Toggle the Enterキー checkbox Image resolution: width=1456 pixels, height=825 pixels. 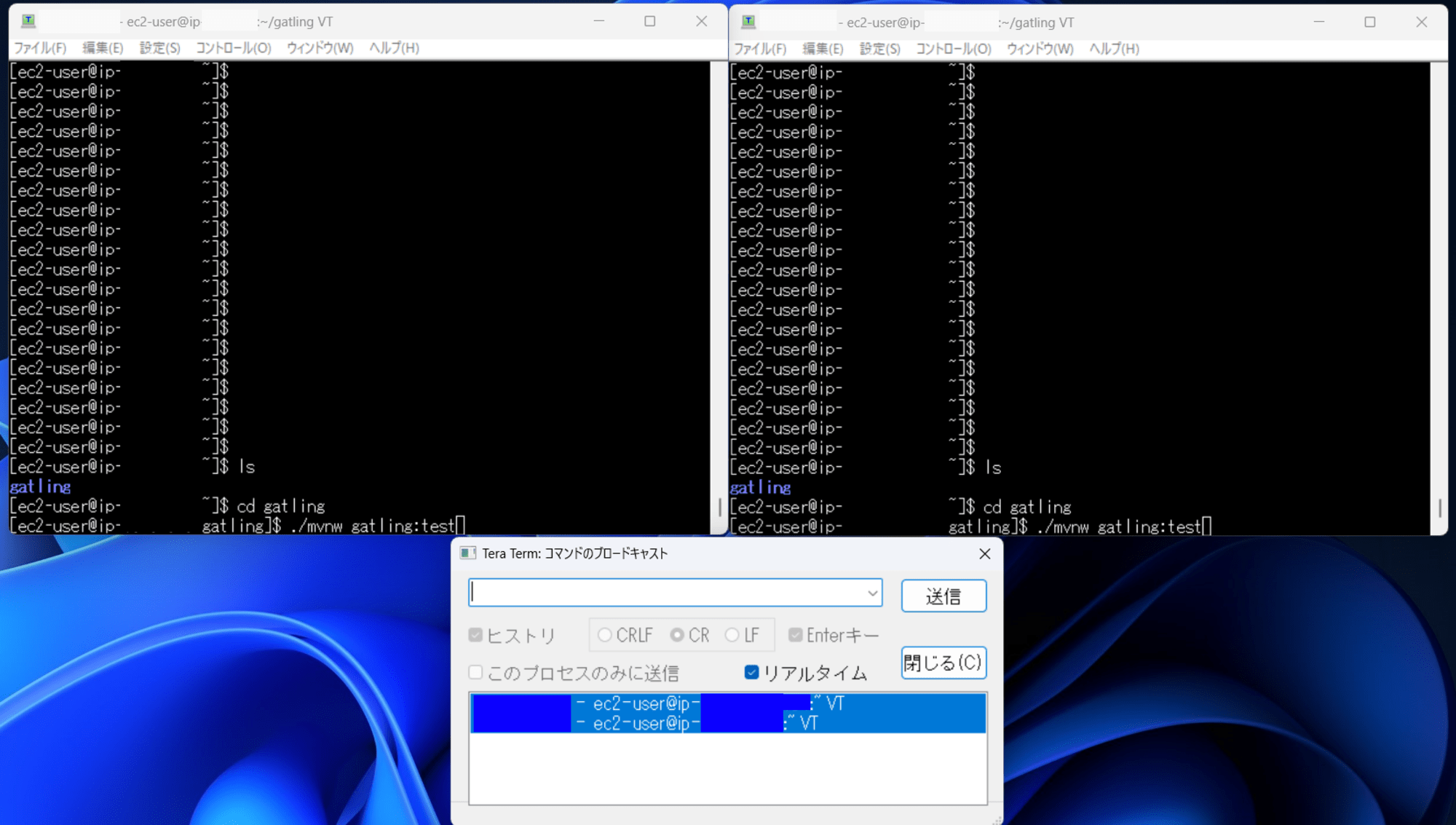pos(795,635)
